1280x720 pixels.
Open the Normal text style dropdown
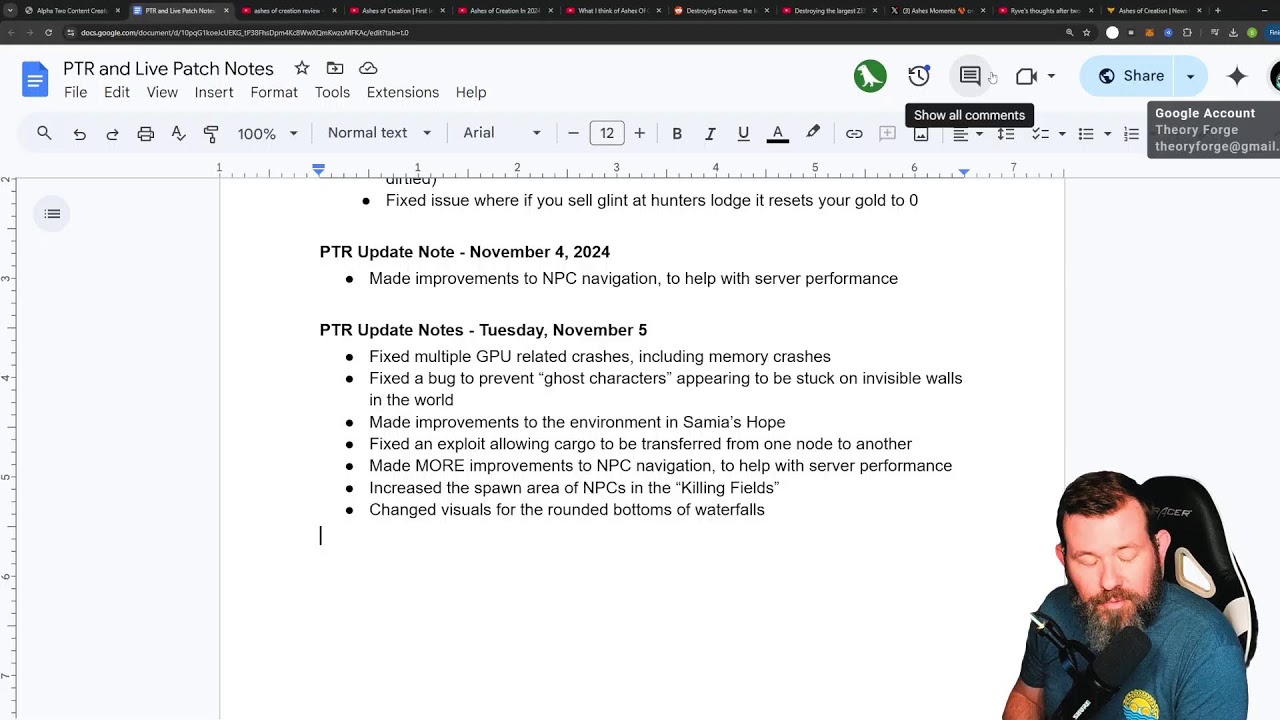(x=379, y=133)
